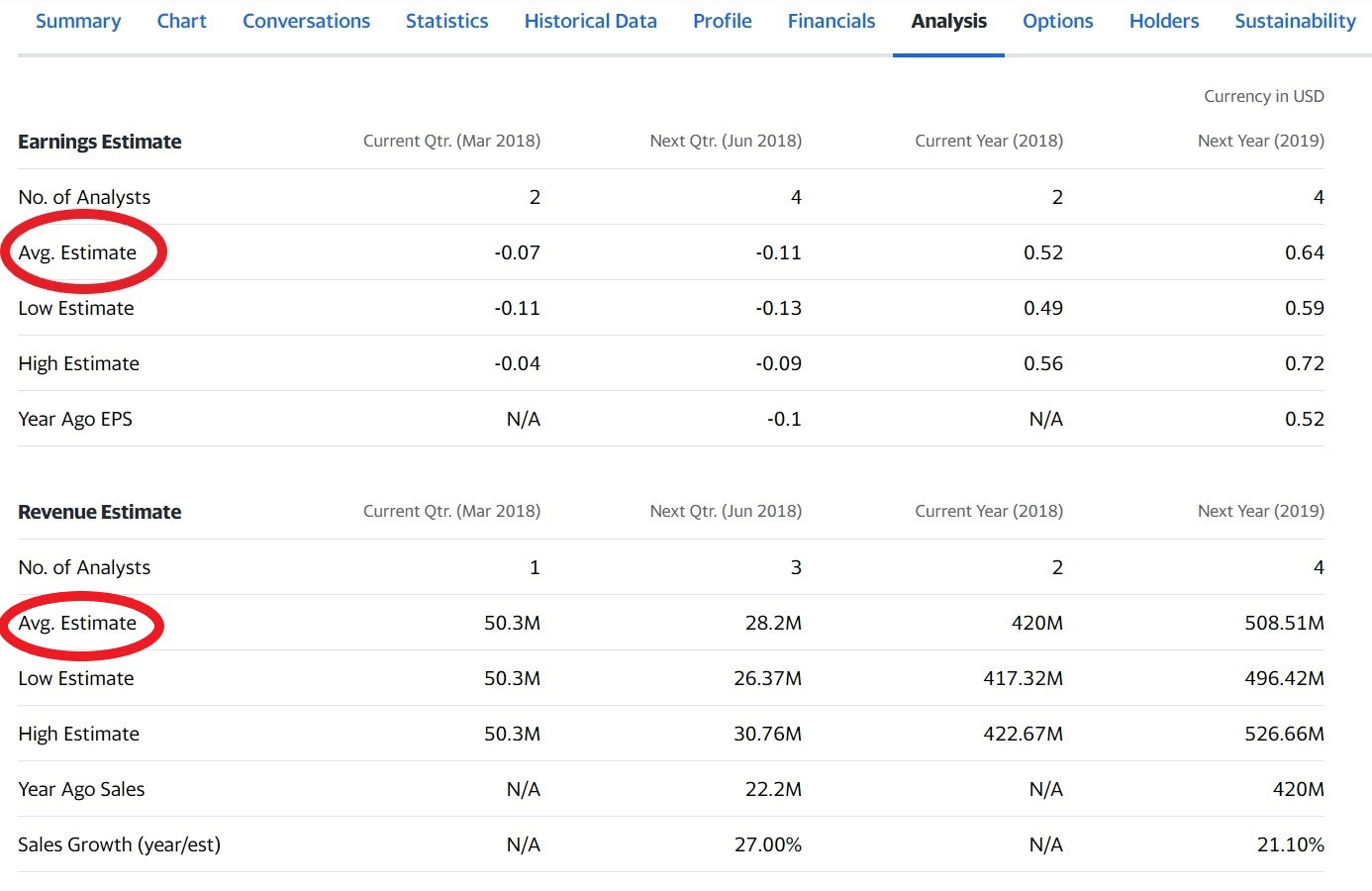View the Profile tab

point(722,21)
